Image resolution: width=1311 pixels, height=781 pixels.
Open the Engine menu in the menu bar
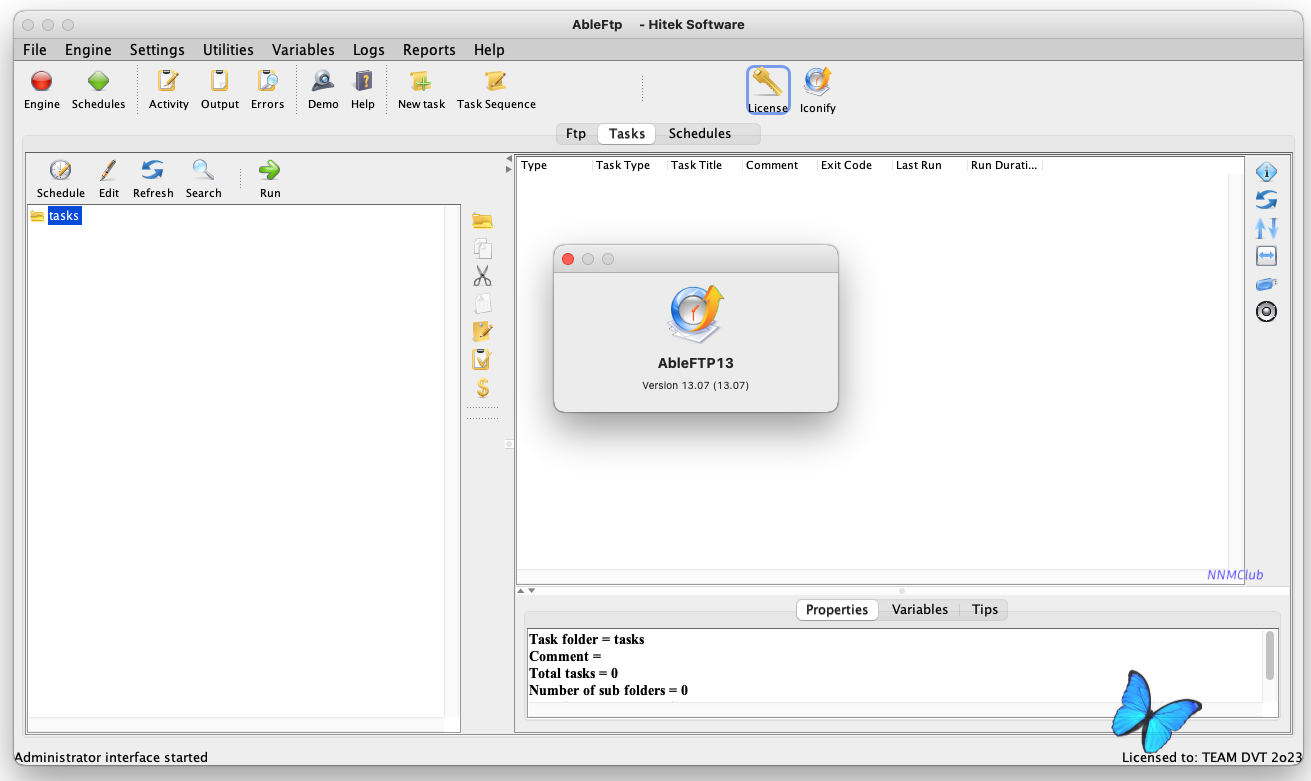click(x=88, y=50)
